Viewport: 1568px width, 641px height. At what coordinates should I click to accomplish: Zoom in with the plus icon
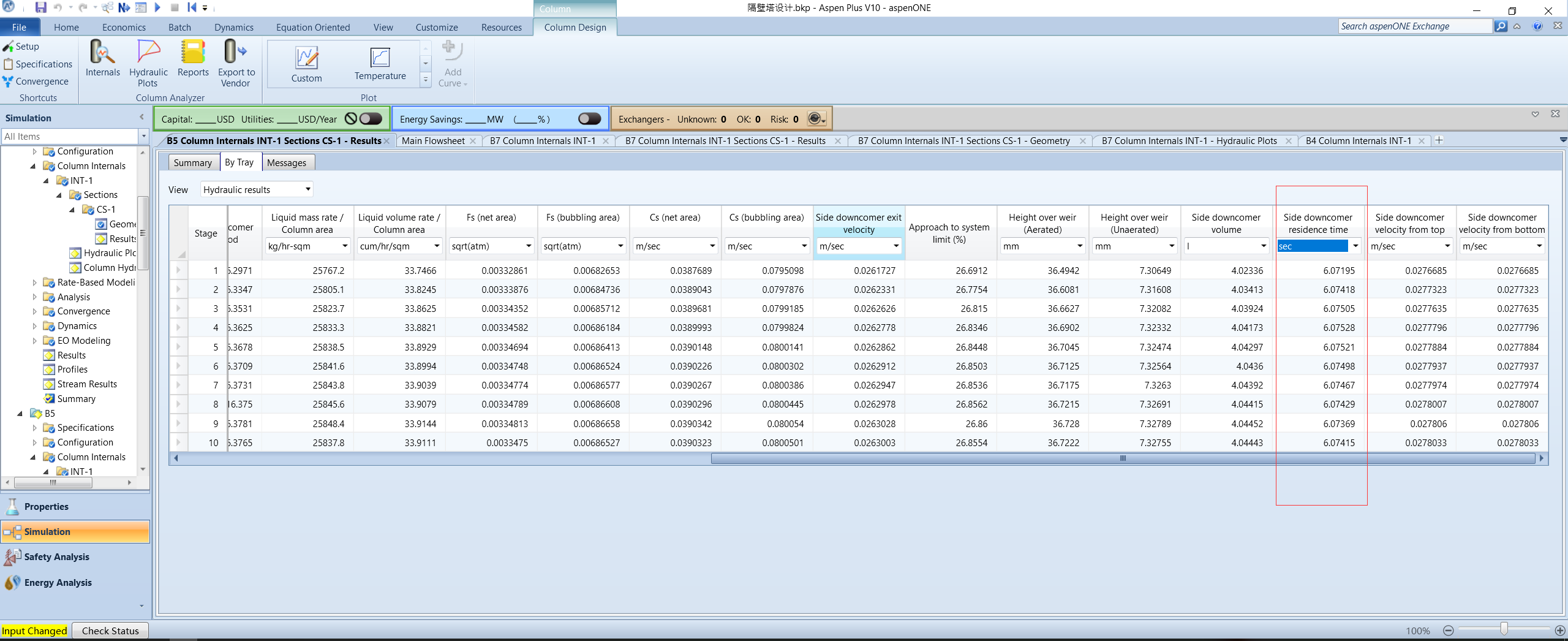pos(1560,631)
